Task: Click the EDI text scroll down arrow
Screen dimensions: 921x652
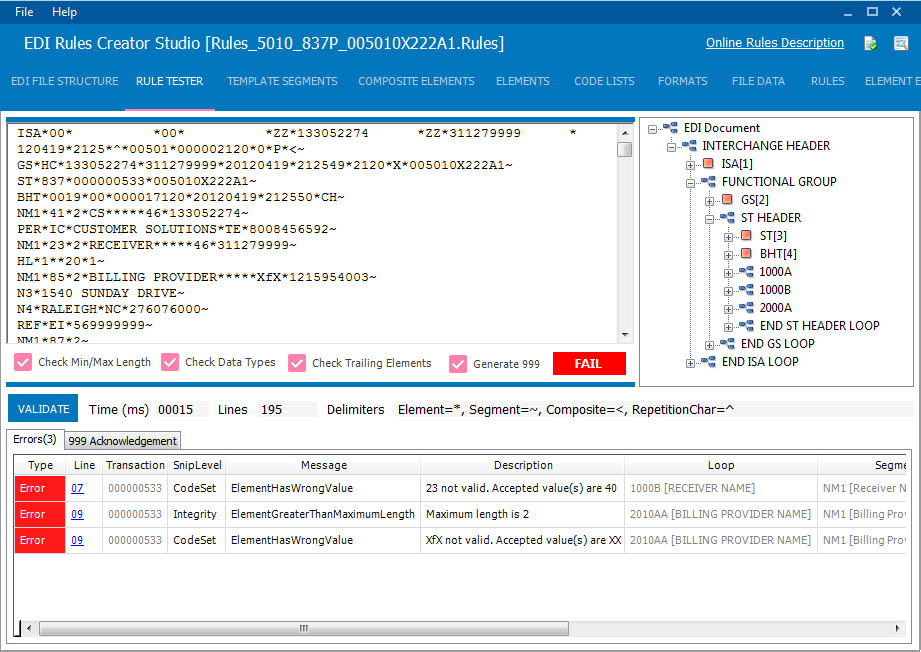Action: [x=625, y=335]
